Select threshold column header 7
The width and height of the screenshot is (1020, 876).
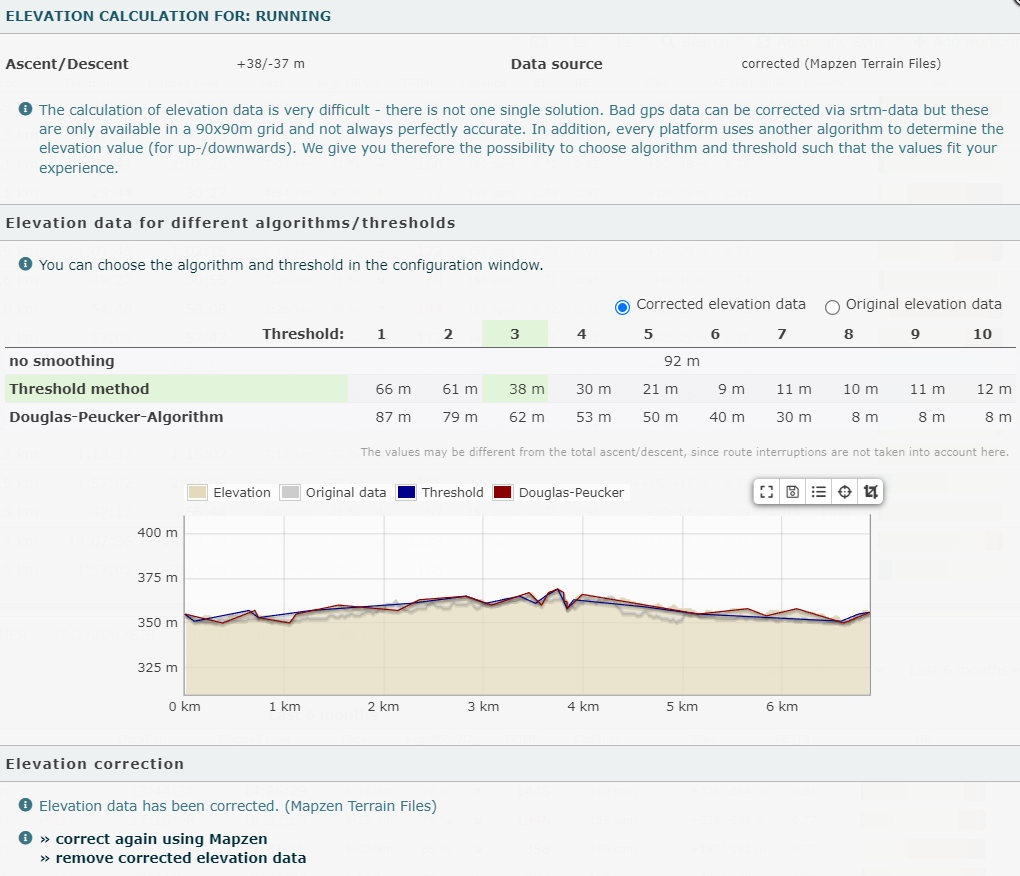click(x=782, y=334)
